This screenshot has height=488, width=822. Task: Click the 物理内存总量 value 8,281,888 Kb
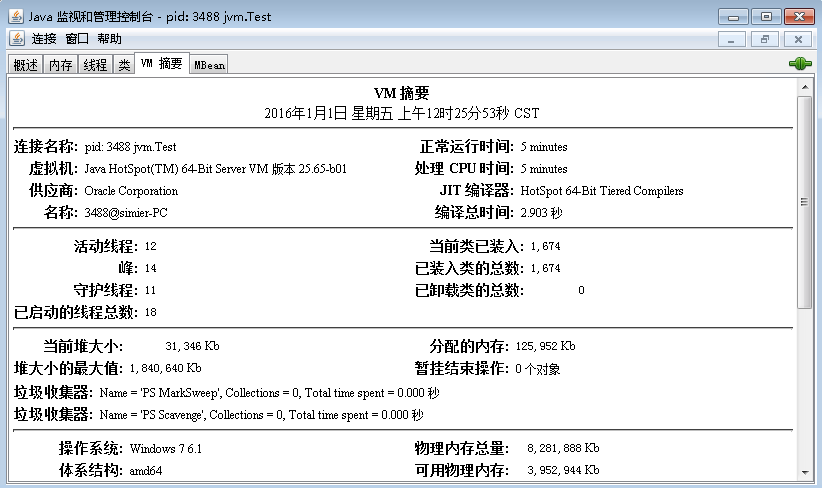coord(563,448)
